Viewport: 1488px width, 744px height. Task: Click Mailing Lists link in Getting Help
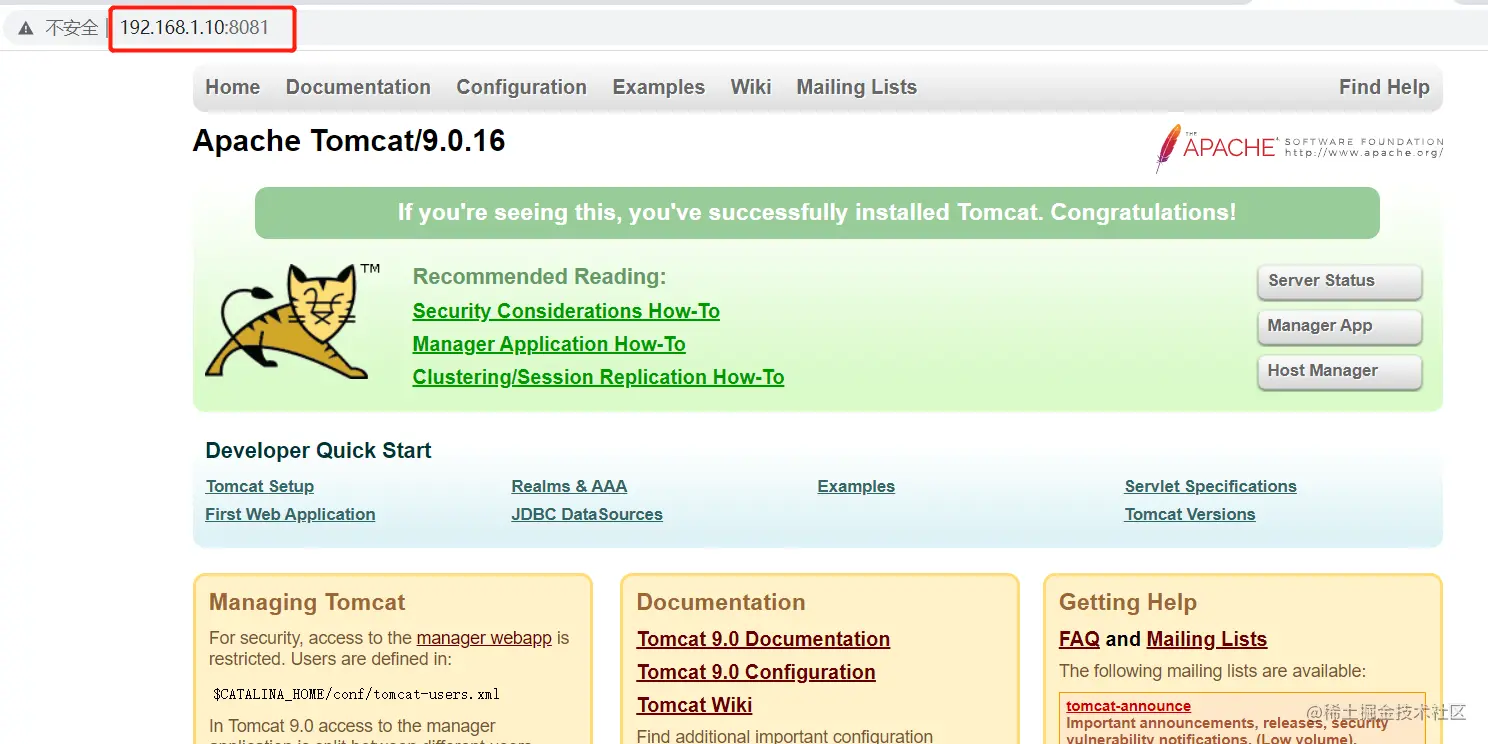pos(1207,639)
